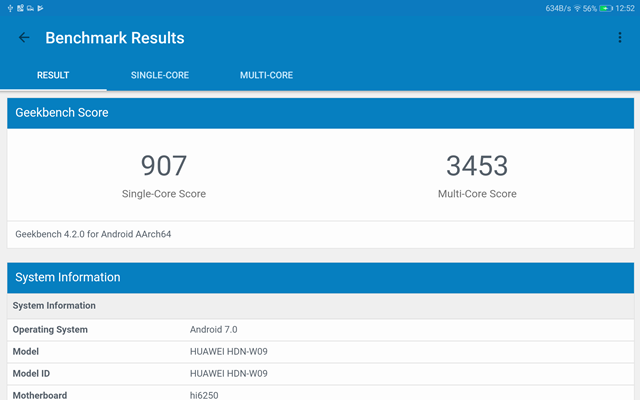Tap the USB status icon
The width and height of the screenshot is (640, 400).
(x=10, y=8)
